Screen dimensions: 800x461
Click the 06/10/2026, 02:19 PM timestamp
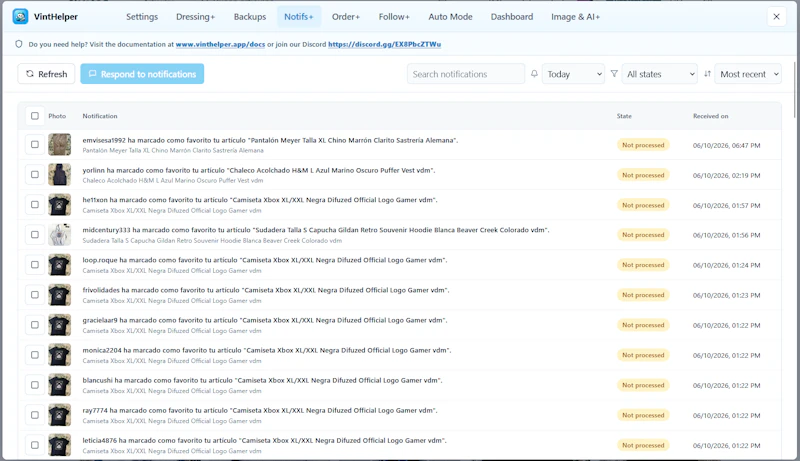[x=727, y=175]
